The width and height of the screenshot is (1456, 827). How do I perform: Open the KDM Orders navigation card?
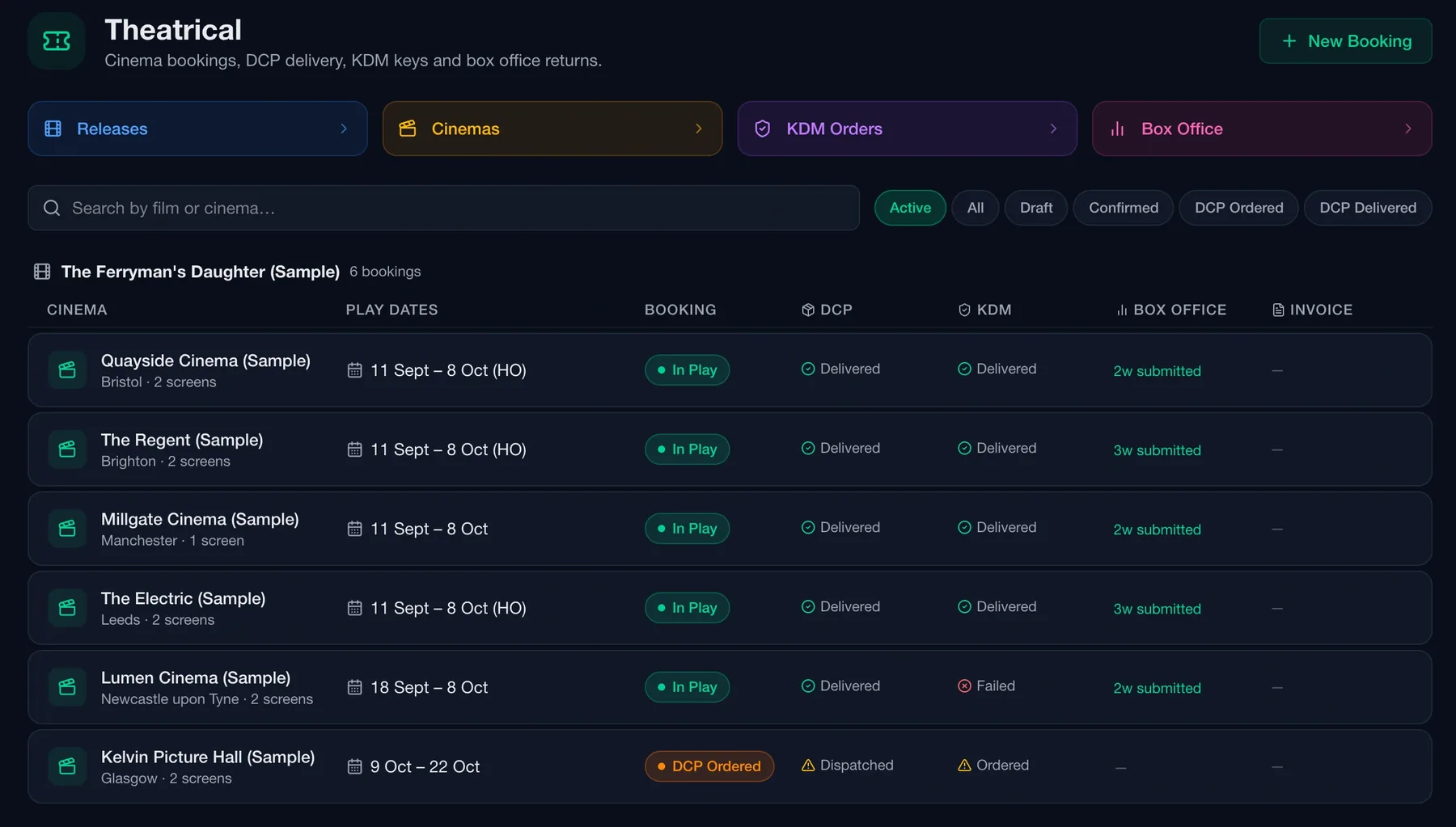(907, 129)
